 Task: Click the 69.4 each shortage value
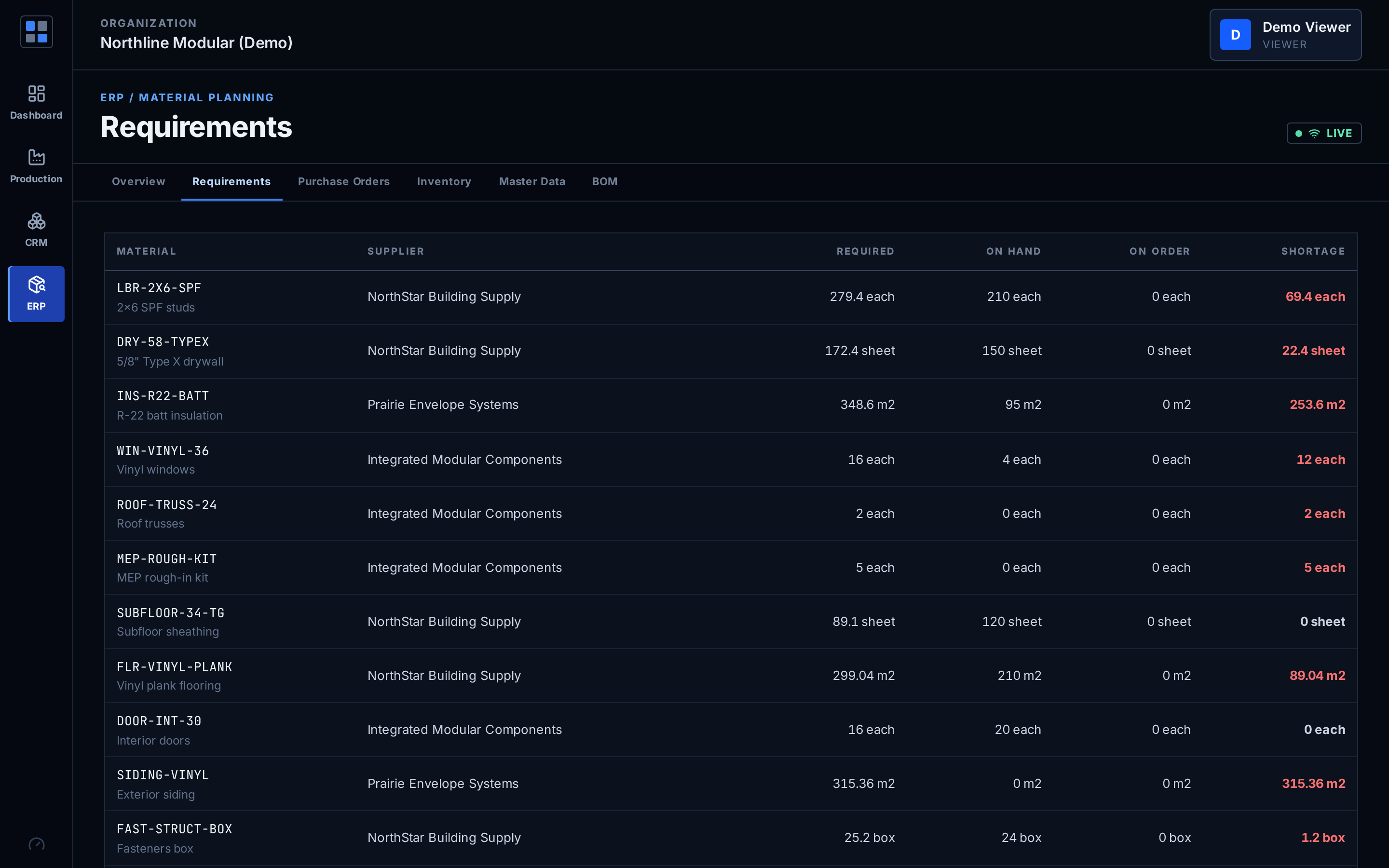pyautogui.click(x=1315, y=296)
